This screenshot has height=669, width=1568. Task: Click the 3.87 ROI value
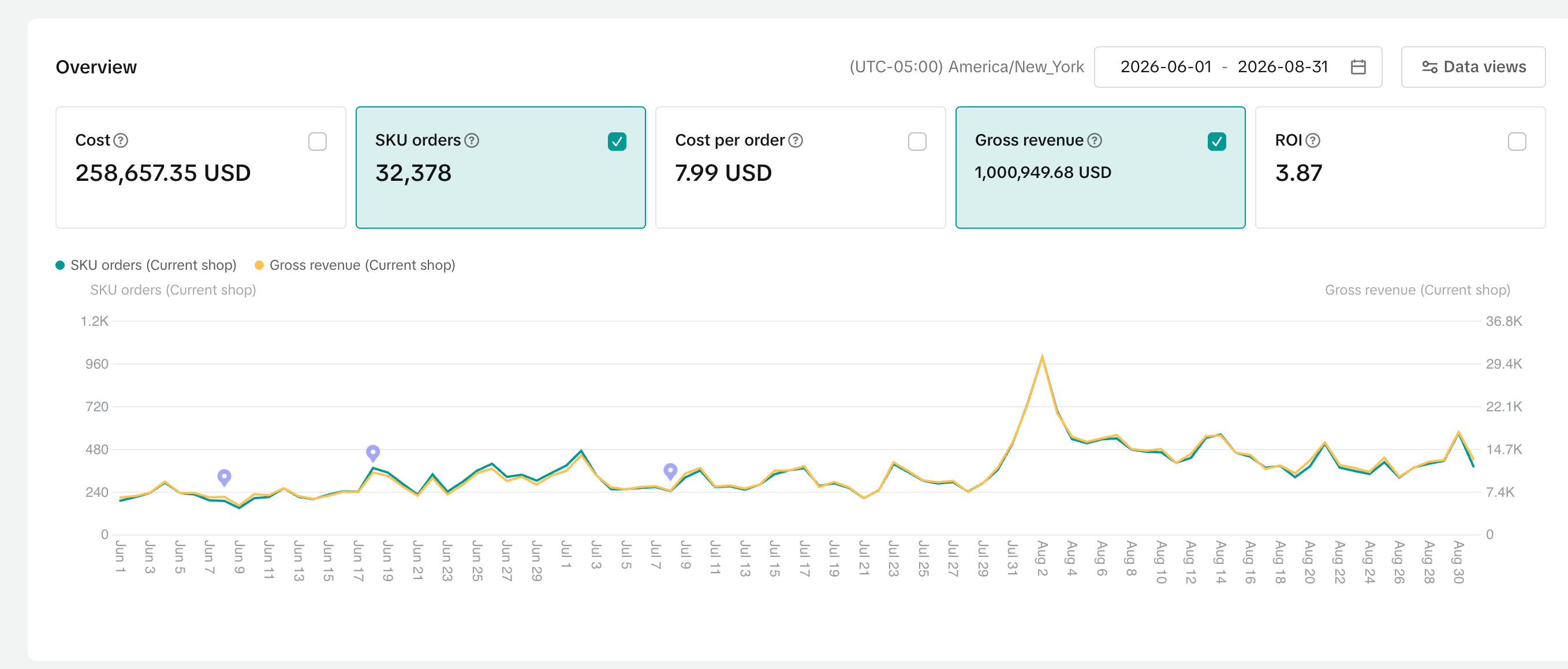point(1298,173)
